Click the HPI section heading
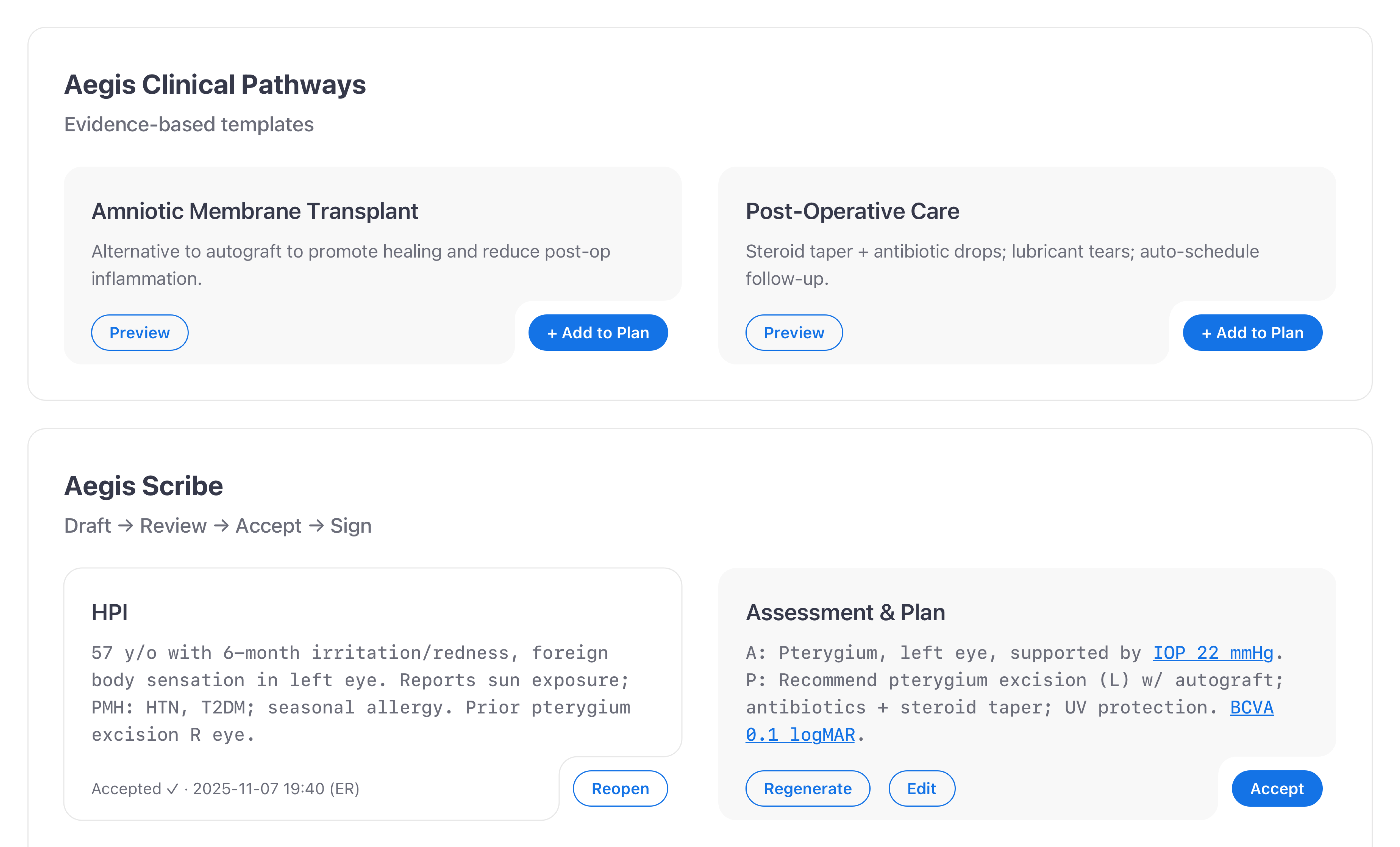This screenshot has height=847, width=1400. 109,613
